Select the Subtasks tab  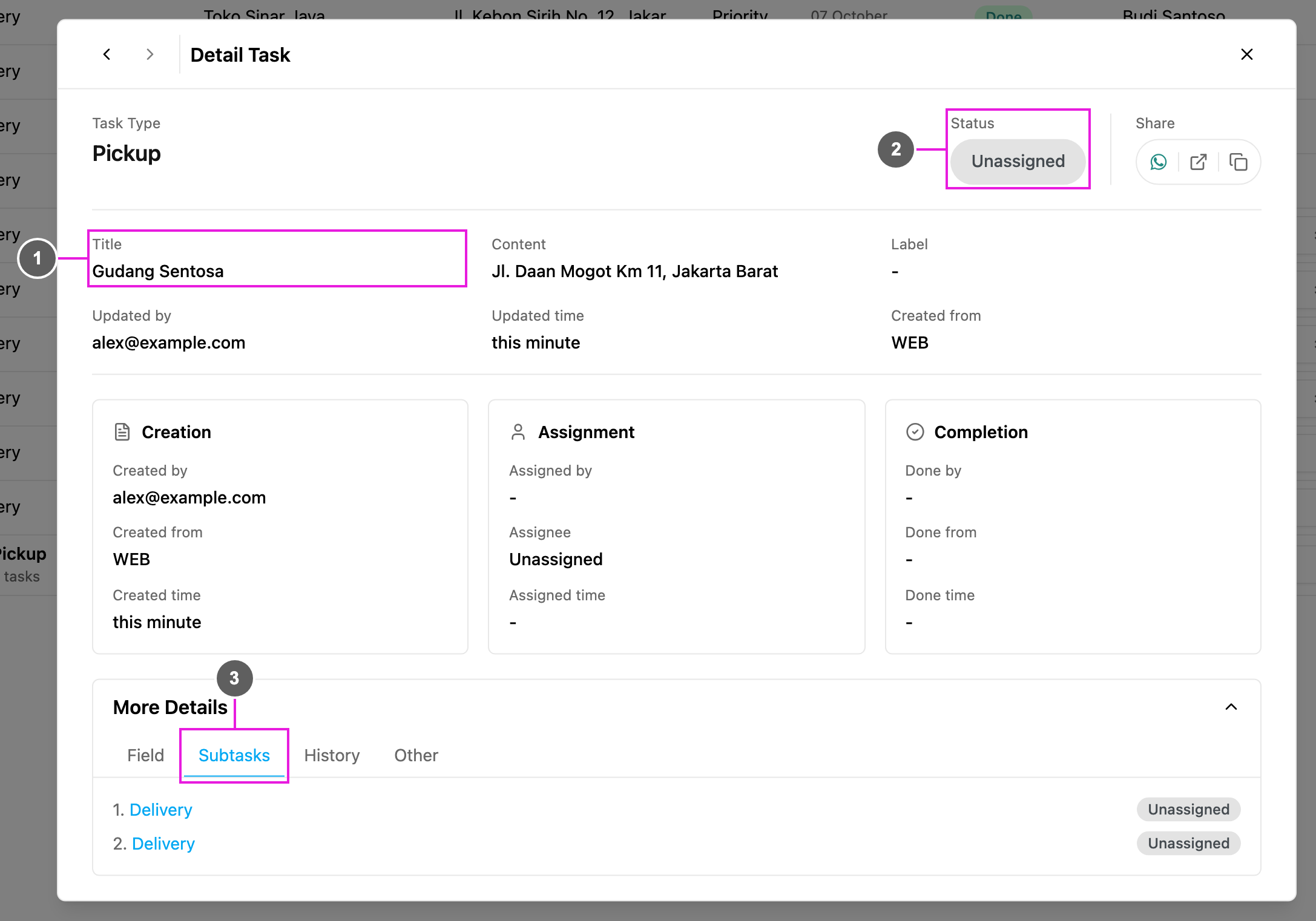click(x=234, y=755)
